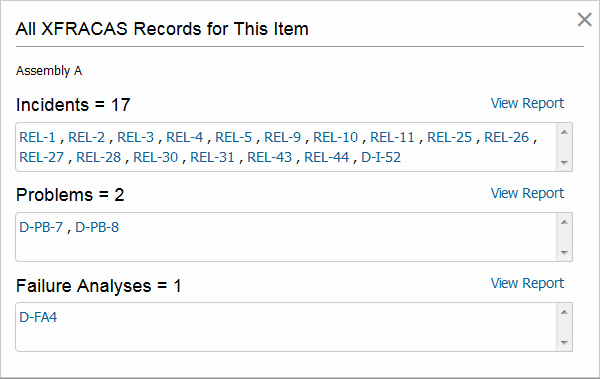Open incident REL-1 link

pyautogui.click(x=38, y=137)
